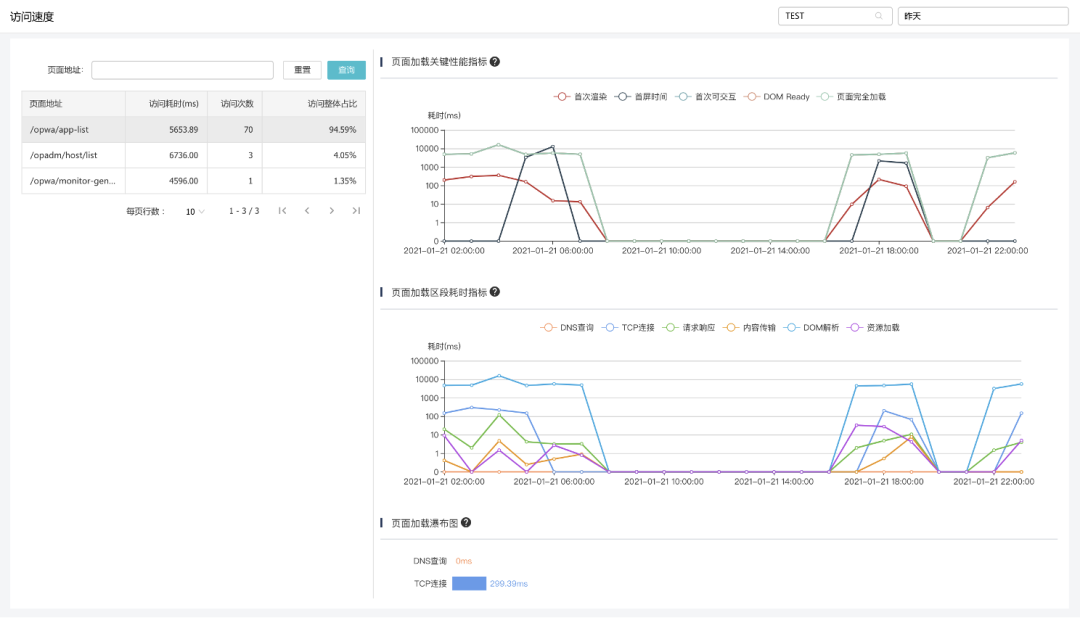1080x618 pixels.
Task: Jump to the last table page
Action: point(356,211)
